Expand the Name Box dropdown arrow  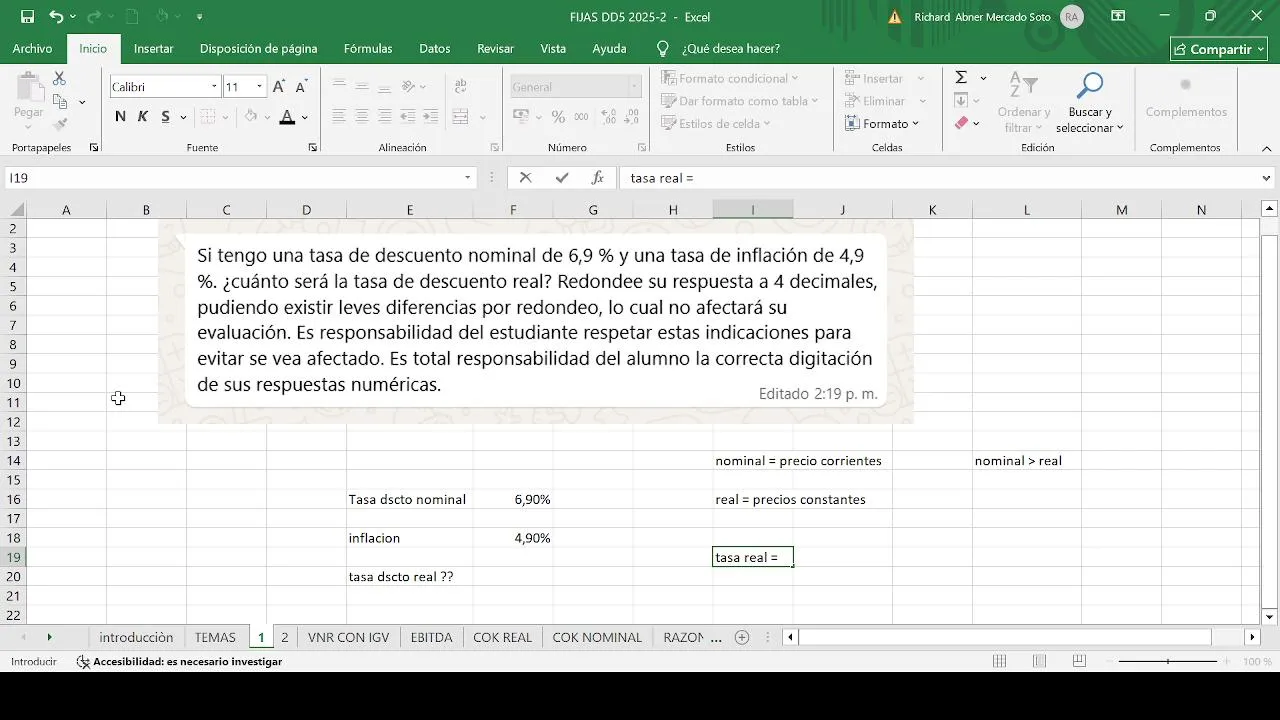[467, 178]
